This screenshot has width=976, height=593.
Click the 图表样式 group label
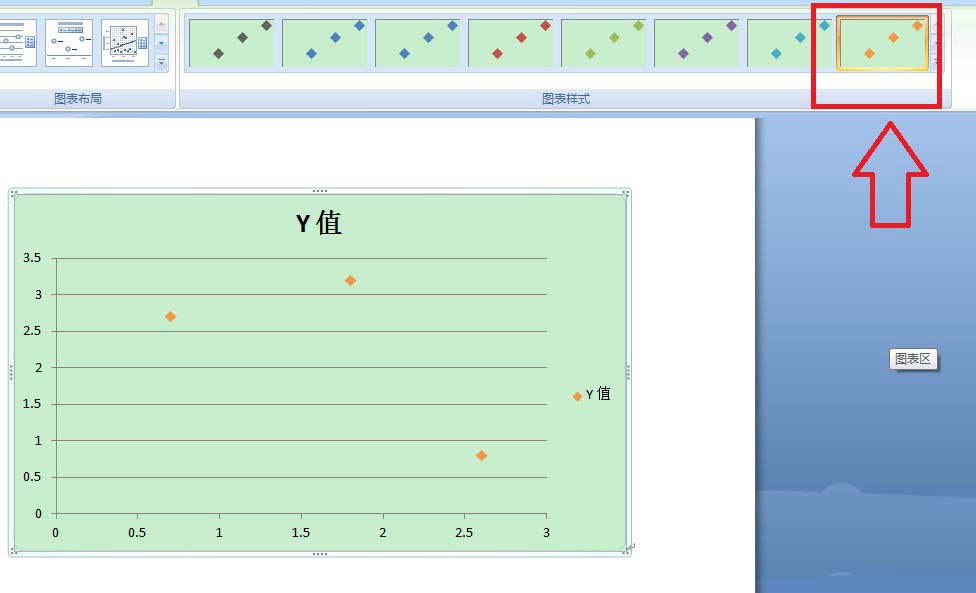[x=565, y=98]
